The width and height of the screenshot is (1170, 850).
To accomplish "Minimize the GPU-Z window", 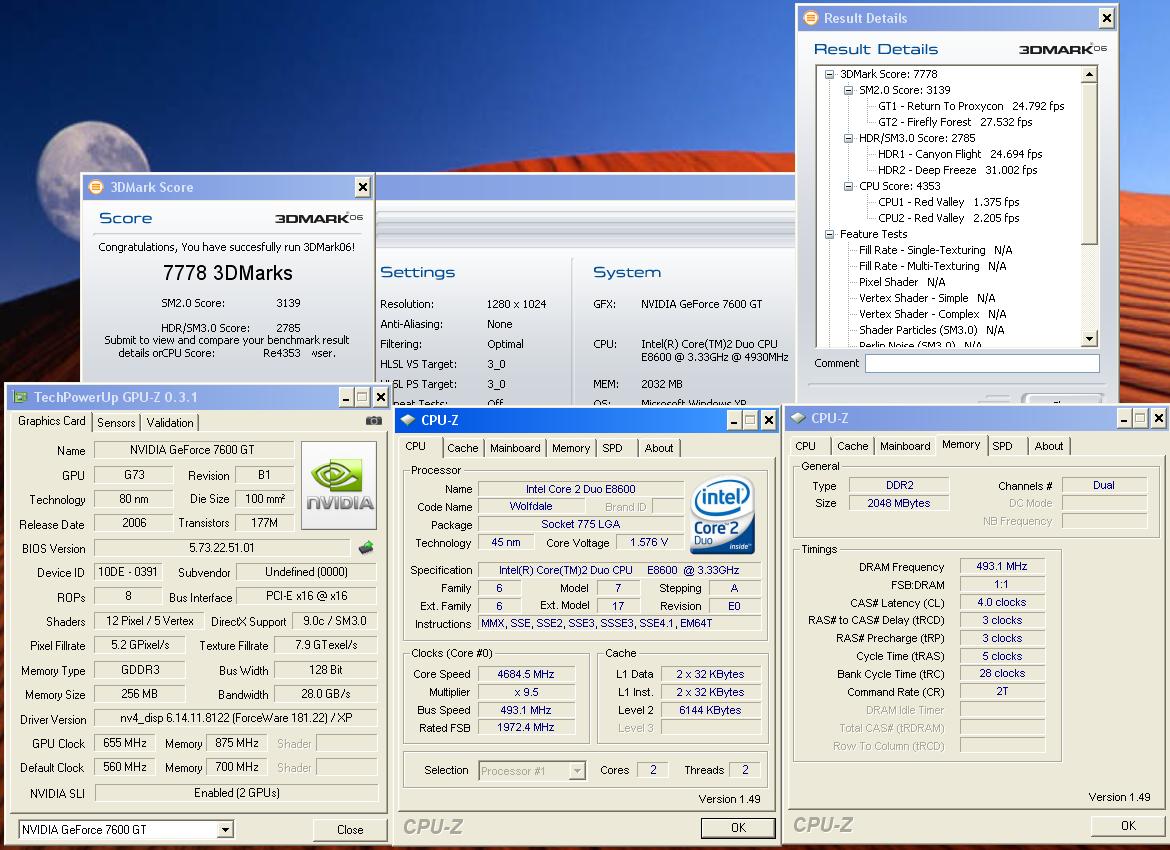I will click(346, 397).
